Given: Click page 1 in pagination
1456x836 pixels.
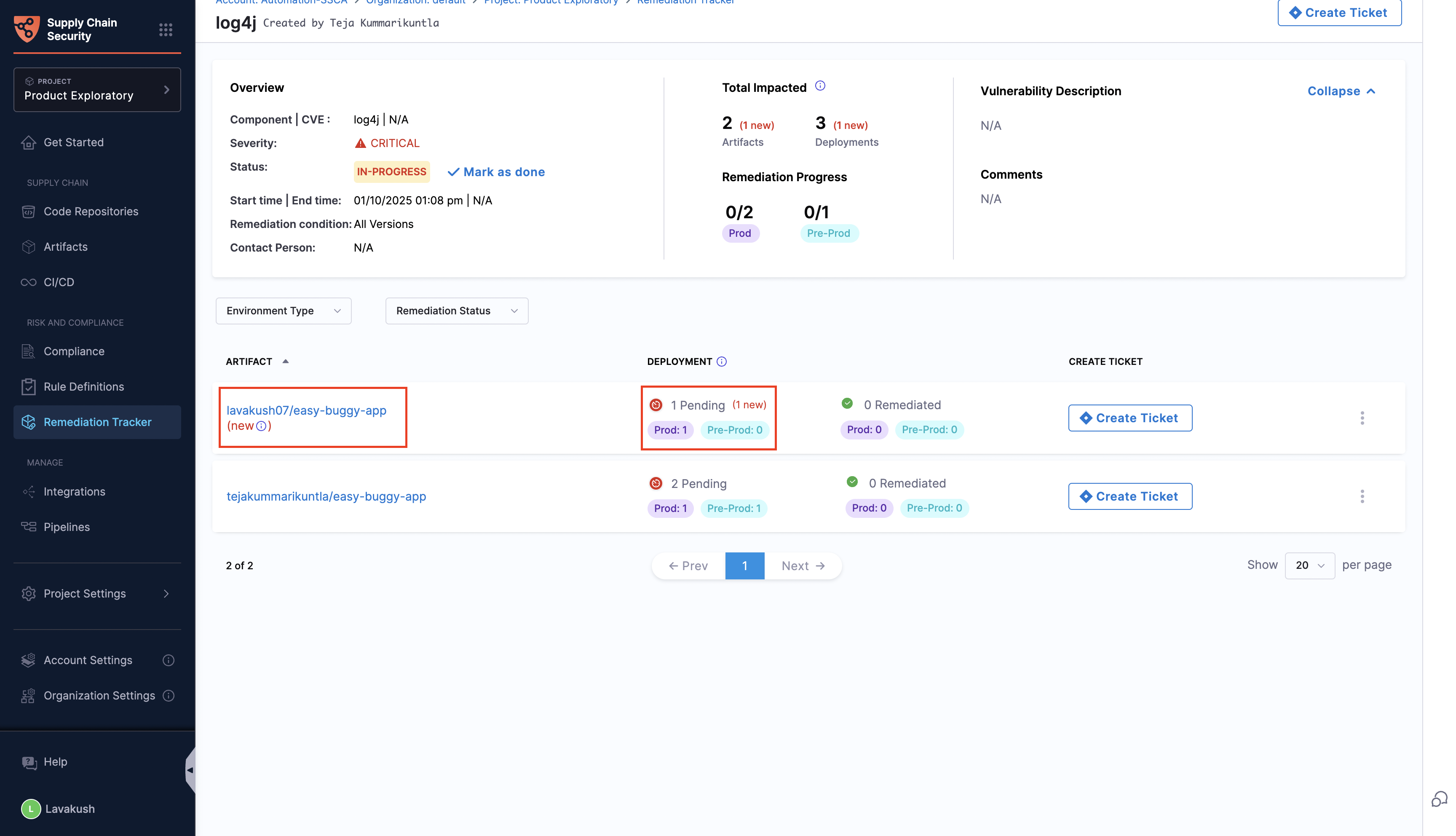Looking at the screenshot, I should [744, 565].
